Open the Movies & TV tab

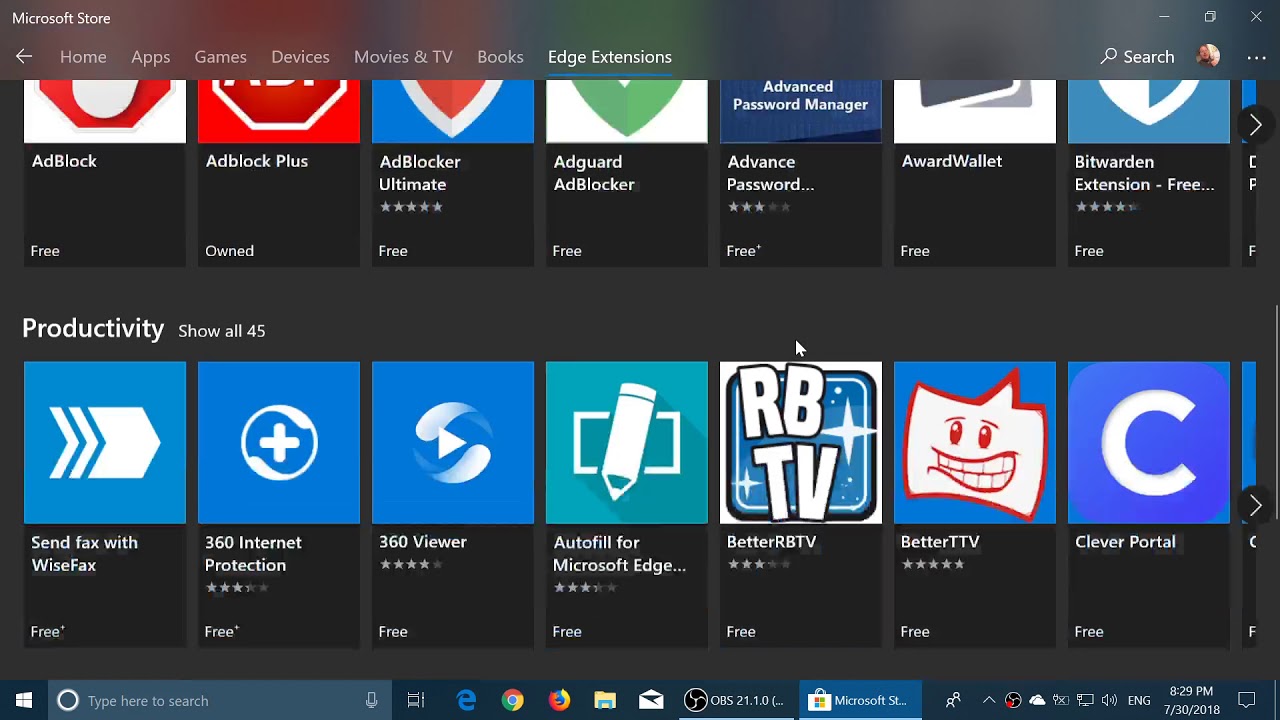click(403, 57)
